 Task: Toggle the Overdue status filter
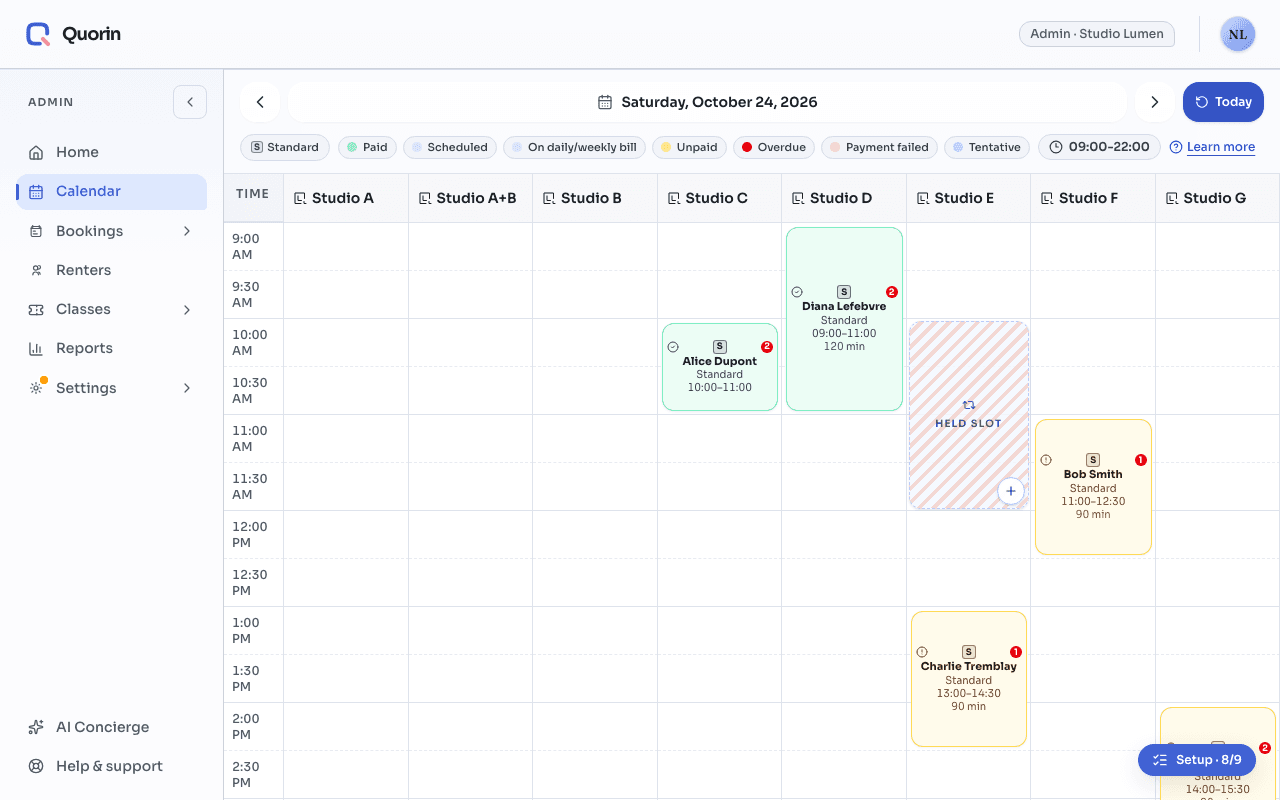[774, 147]
